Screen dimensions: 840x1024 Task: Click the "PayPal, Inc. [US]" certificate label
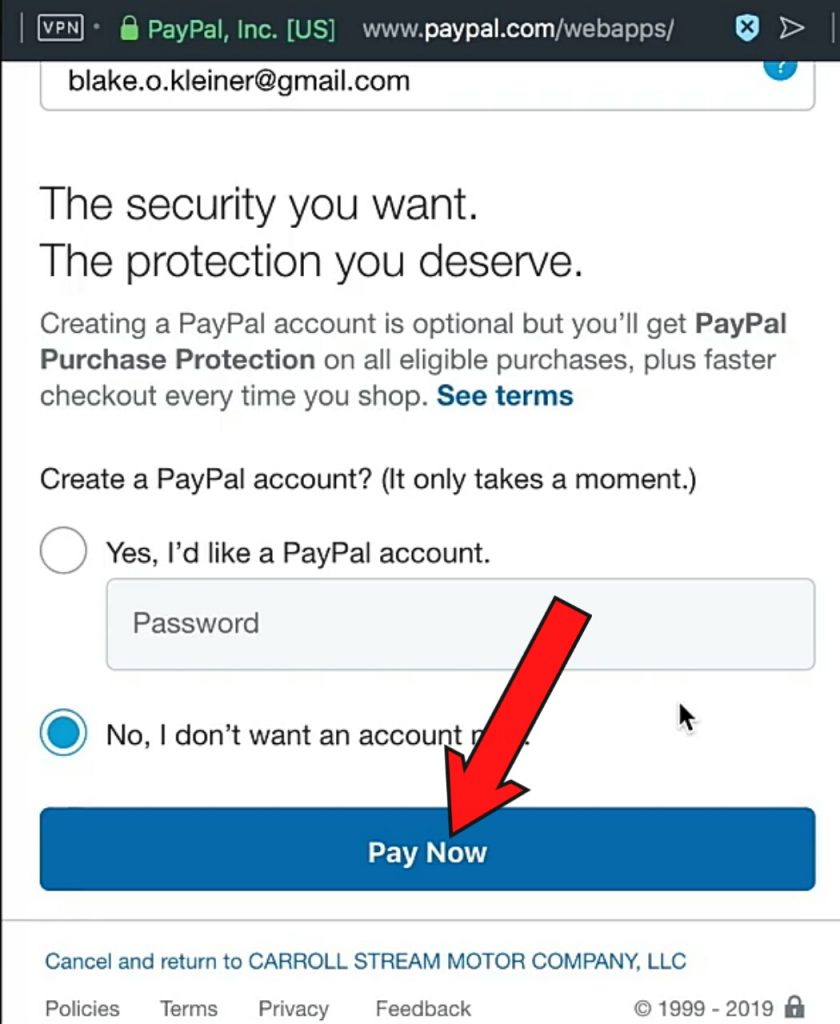click(x=241, y=29)
